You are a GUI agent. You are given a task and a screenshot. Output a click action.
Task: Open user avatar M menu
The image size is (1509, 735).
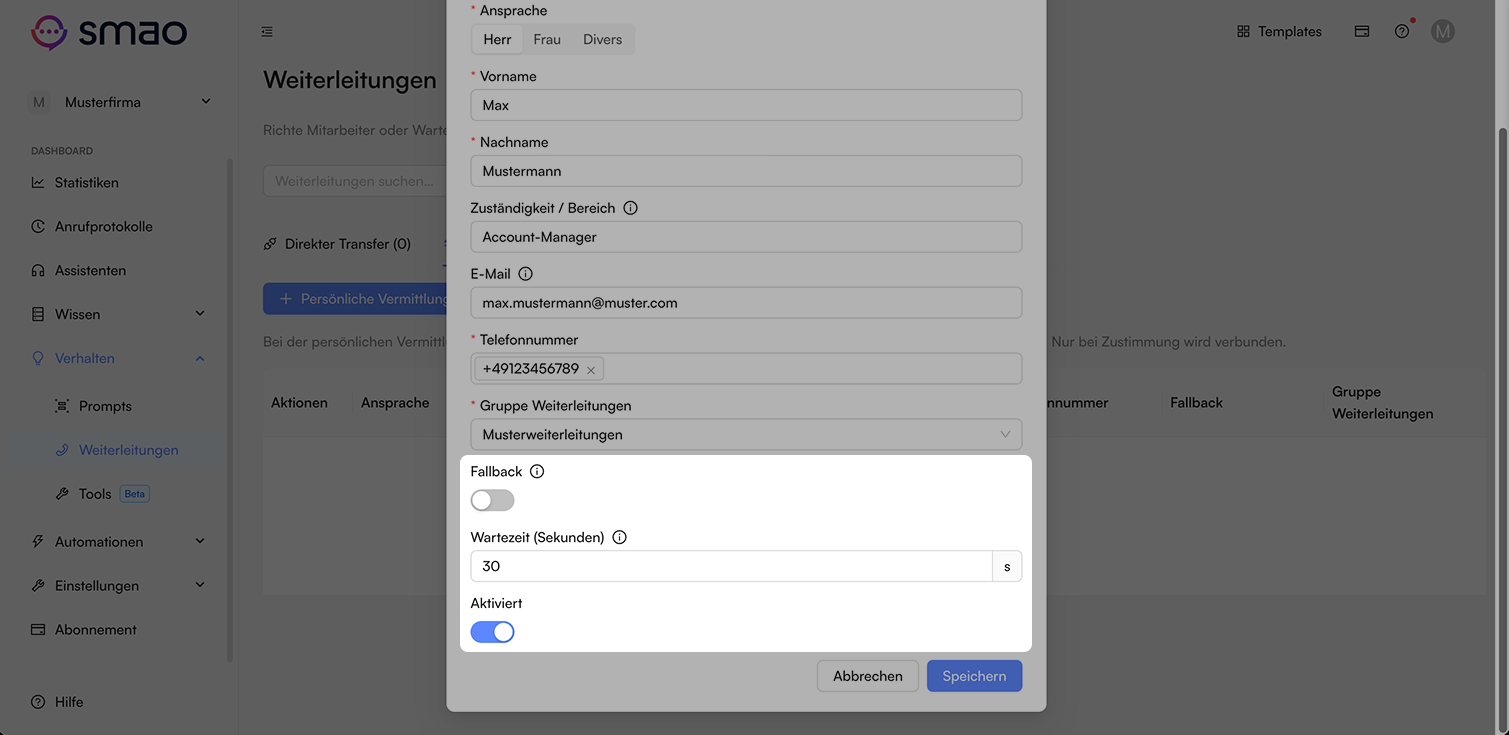[x=1442, y=32]
